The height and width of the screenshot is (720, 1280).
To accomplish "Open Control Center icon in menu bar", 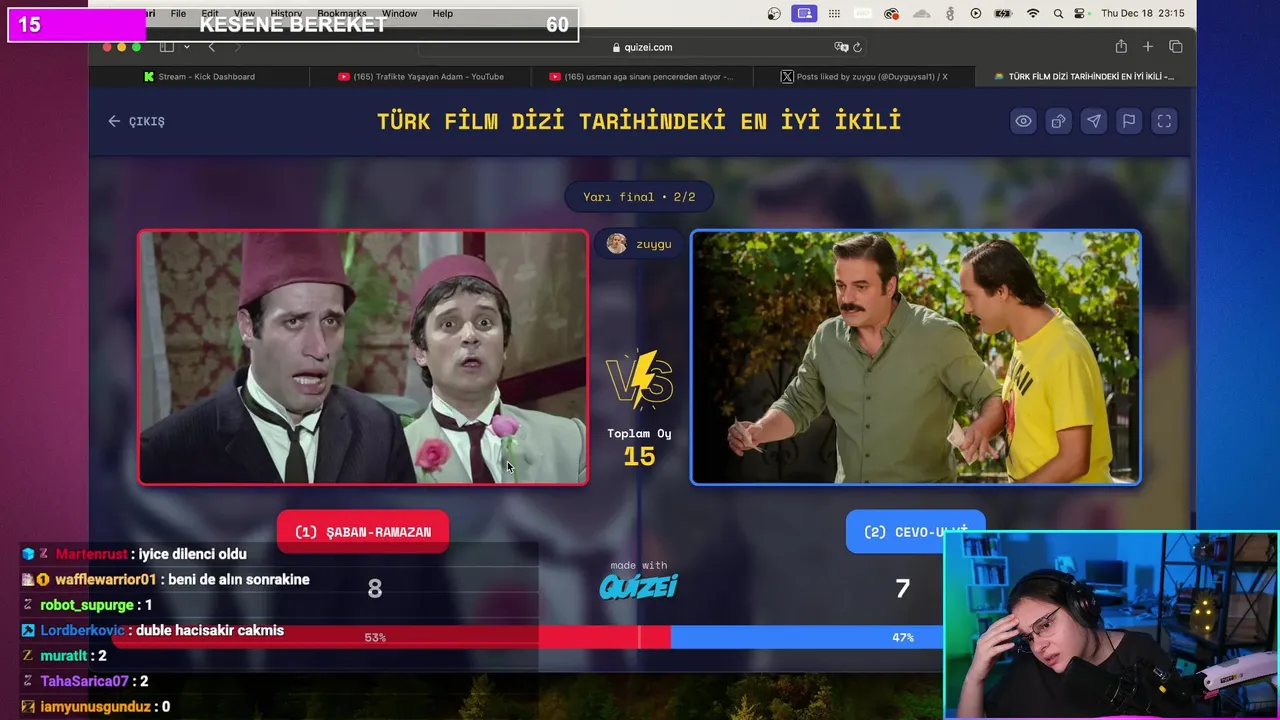I will point(1080,14).
